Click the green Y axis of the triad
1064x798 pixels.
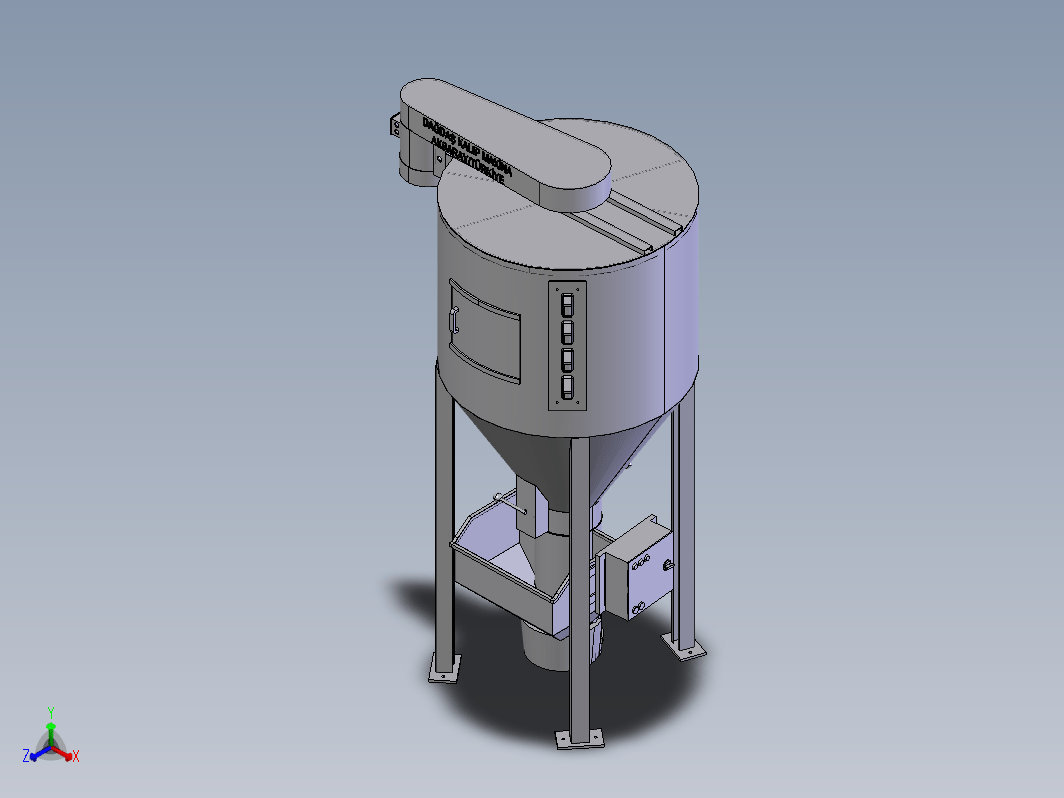click(51, 729)
